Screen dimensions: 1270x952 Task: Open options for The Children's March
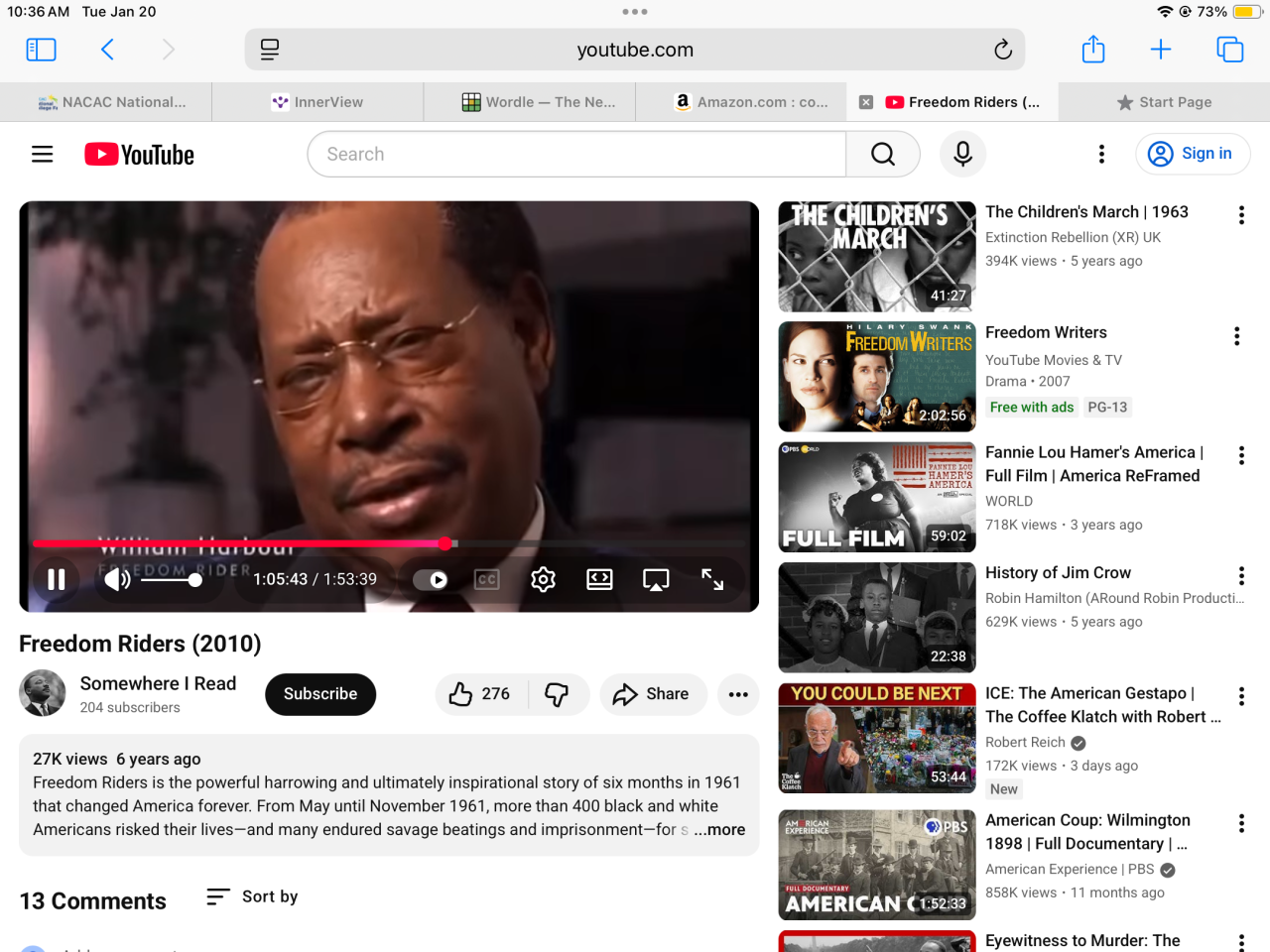[x=1241, y=215]
